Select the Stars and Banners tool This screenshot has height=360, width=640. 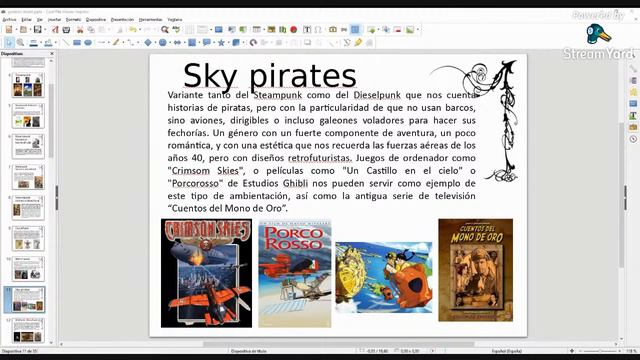click(x=221, y=42)
